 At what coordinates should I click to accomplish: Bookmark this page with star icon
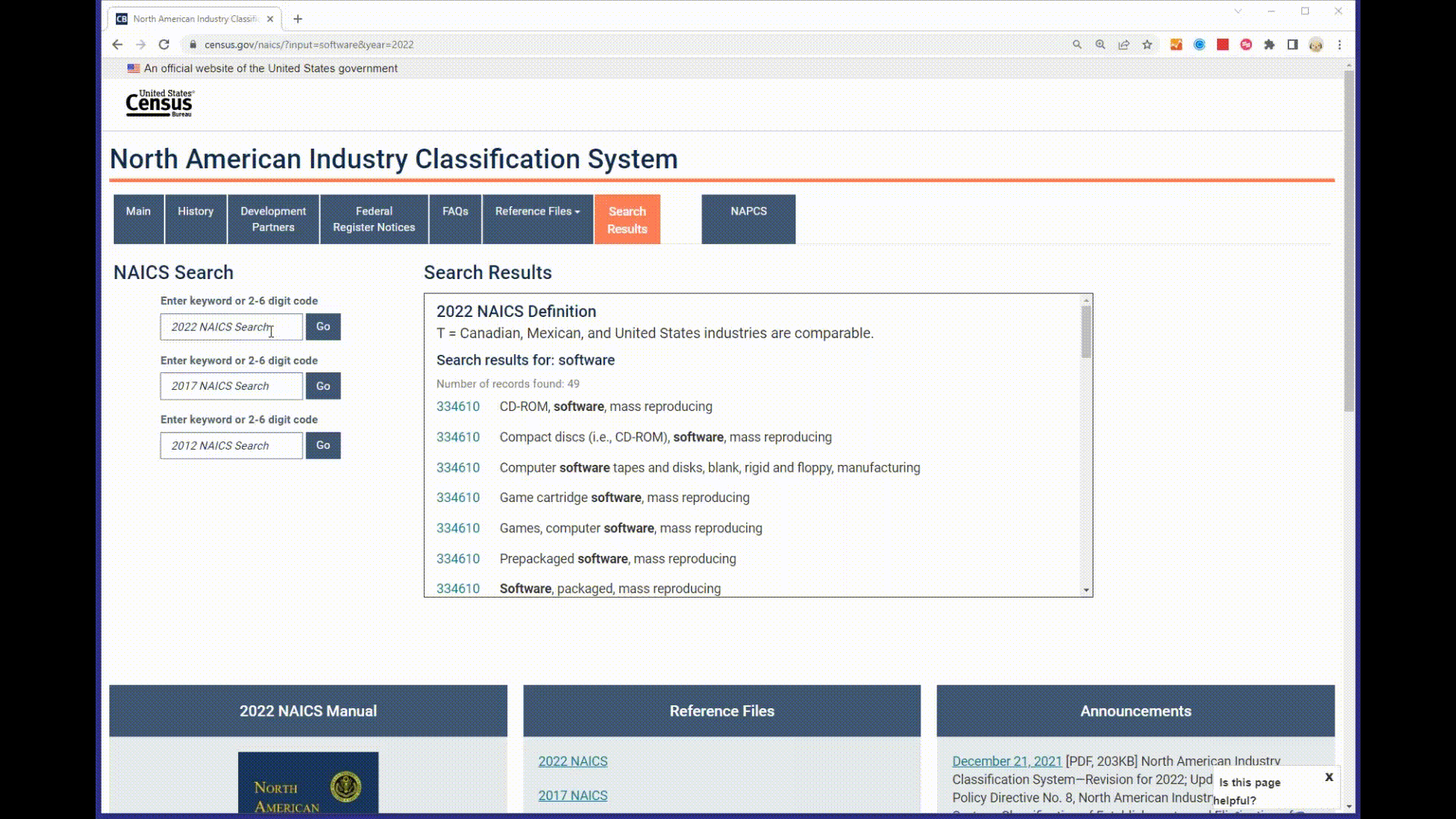coord(1147,45)
